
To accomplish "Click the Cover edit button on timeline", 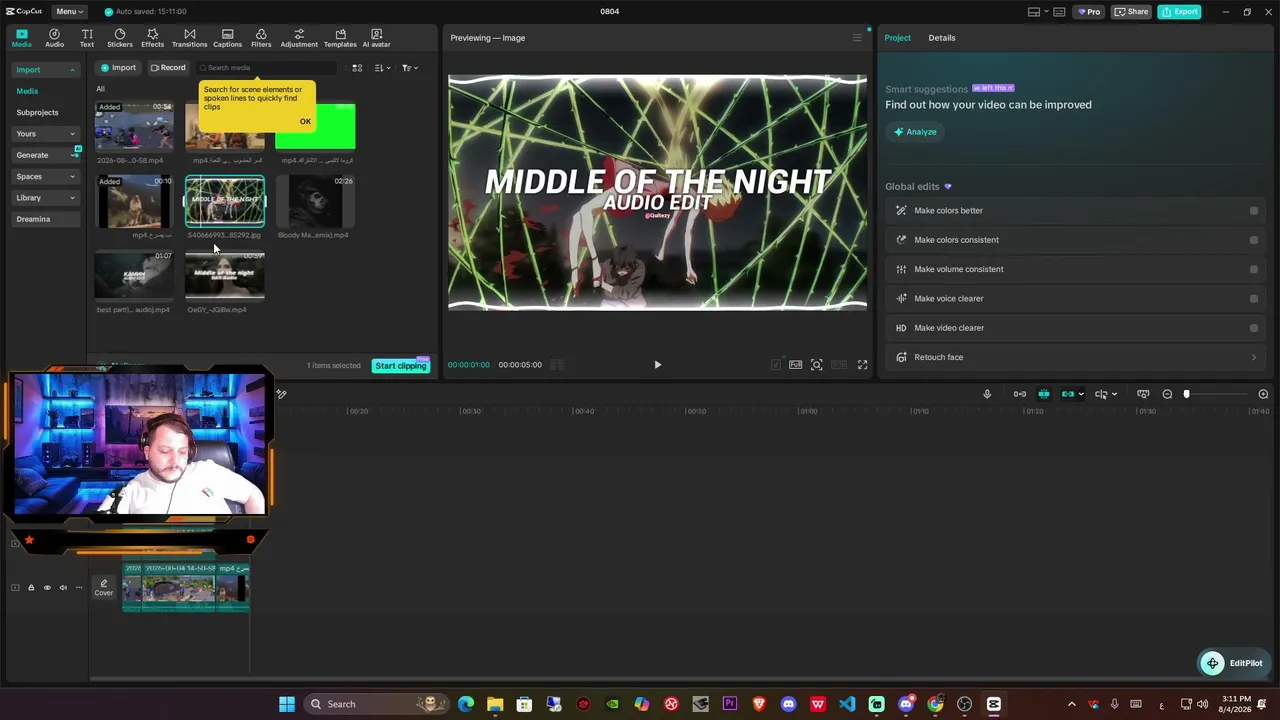I will (104, 588).
